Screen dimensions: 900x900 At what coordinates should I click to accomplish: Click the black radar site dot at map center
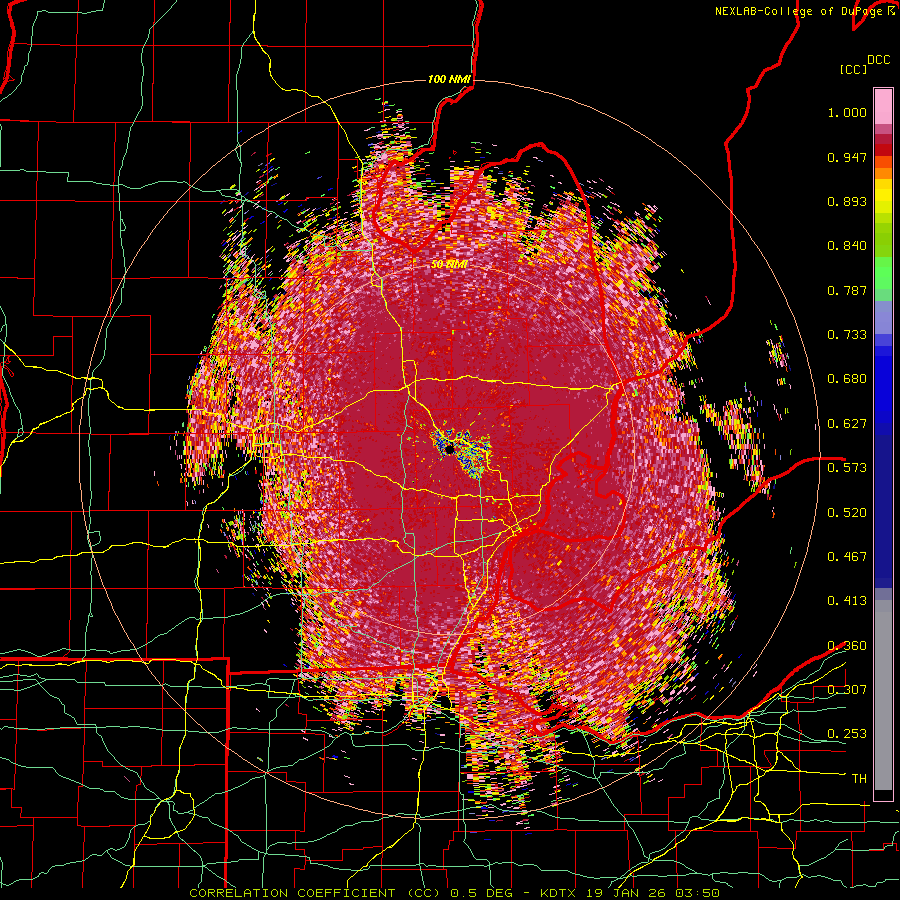pyautogui.click(x=449, y=449)
